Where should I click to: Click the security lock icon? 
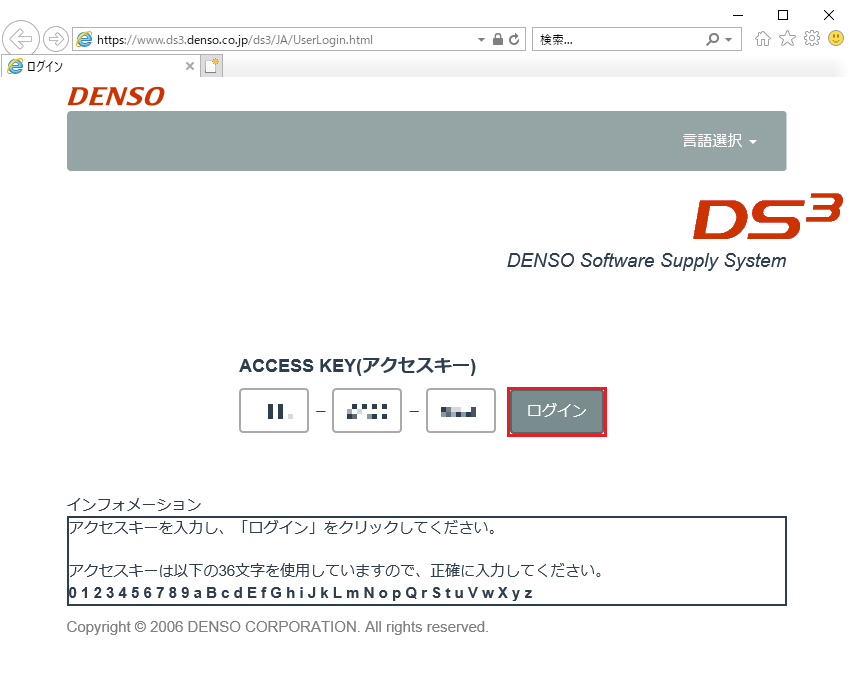point(497,39)
